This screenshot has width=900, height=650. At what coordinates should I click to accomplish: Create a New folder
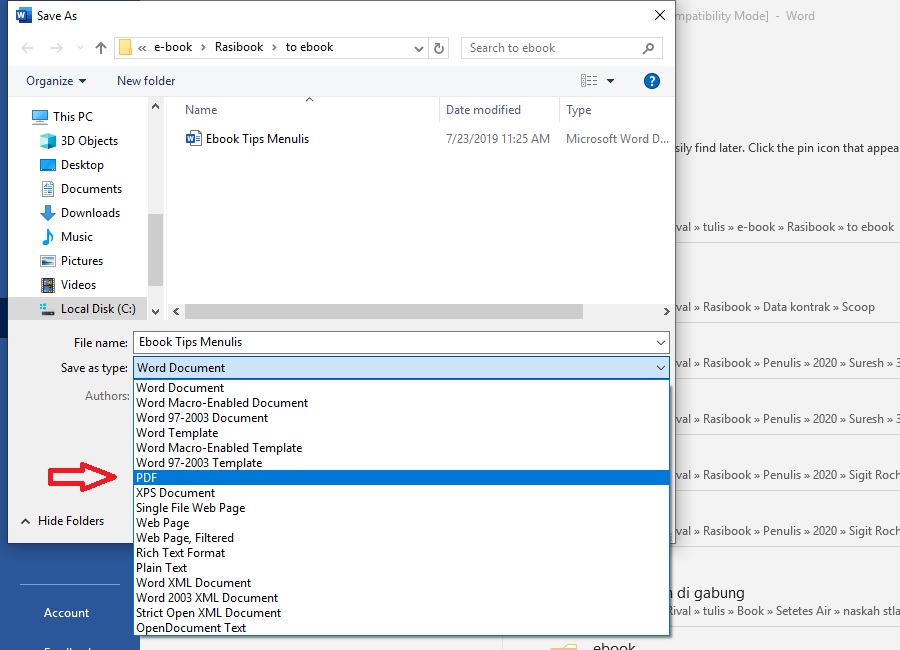click(x=146, y=81)
